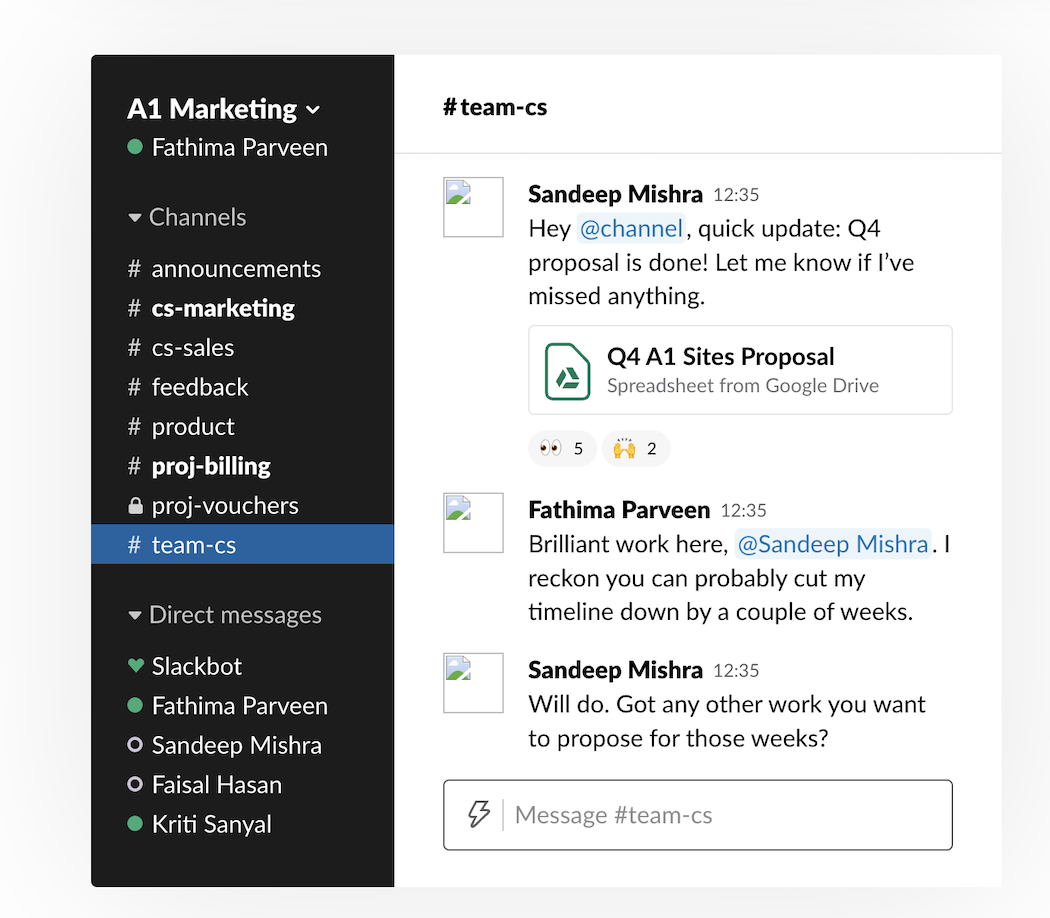Toggle the presence dot next to Fathima Parveen's name
The width and height of the screenshot is (1050, 918).
(x=134, y=147)
